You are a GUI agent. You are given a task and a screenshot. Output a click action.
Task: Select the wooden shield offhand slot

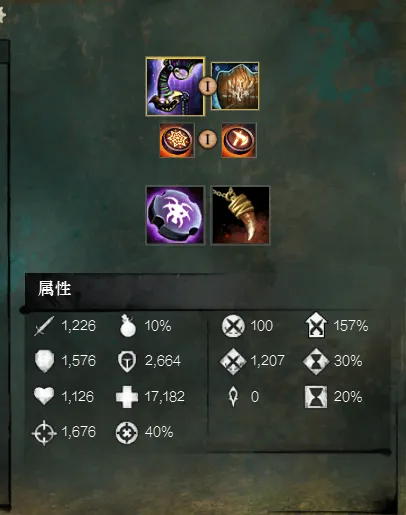tap(235, 86)
